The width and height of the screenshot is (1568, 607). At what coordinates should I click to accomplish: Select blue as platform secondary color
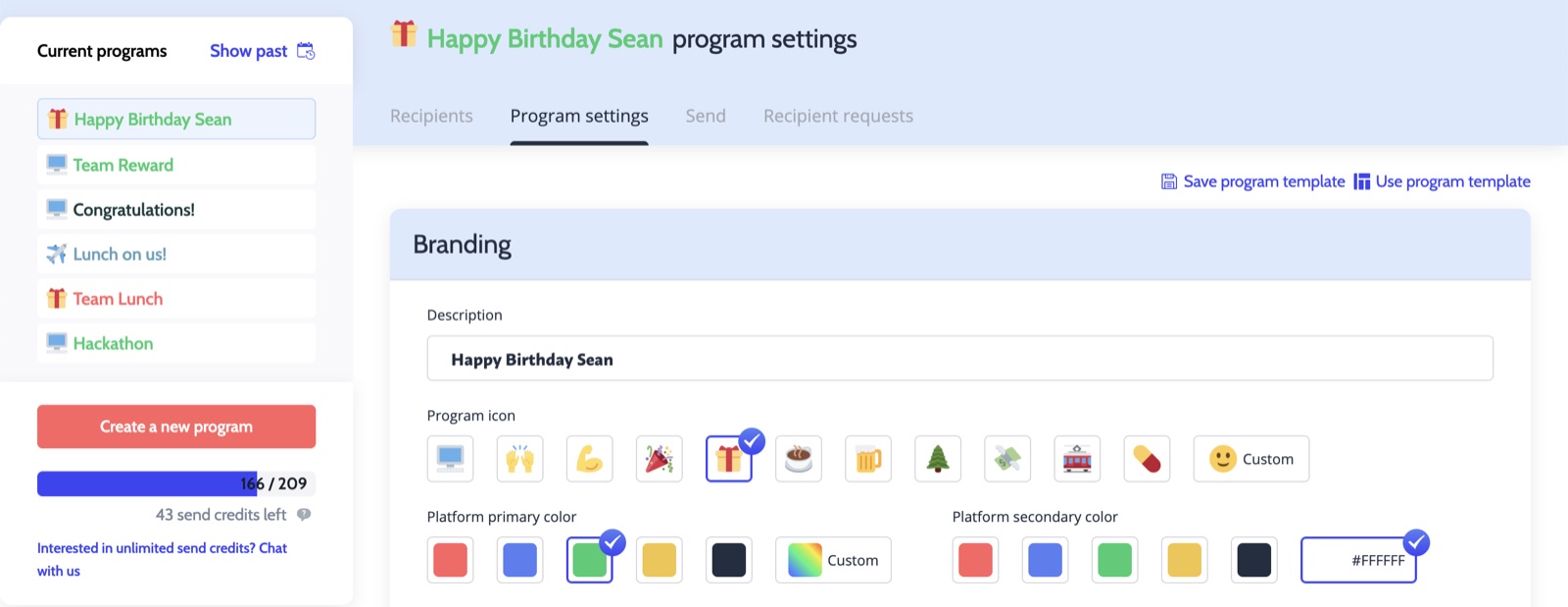tap(1046, 560)
